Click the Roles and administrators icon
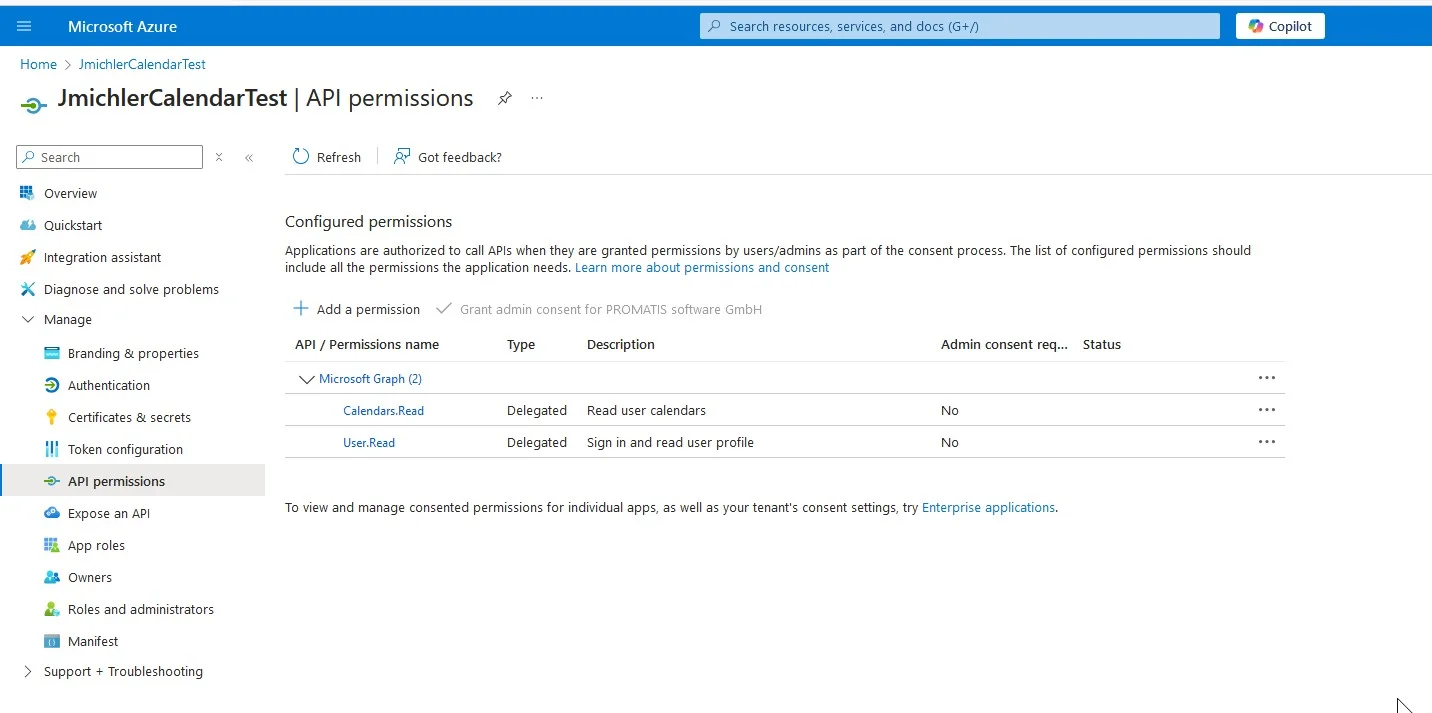Image resolution: width=1432 pixels, height=713 pixels. 52,609
